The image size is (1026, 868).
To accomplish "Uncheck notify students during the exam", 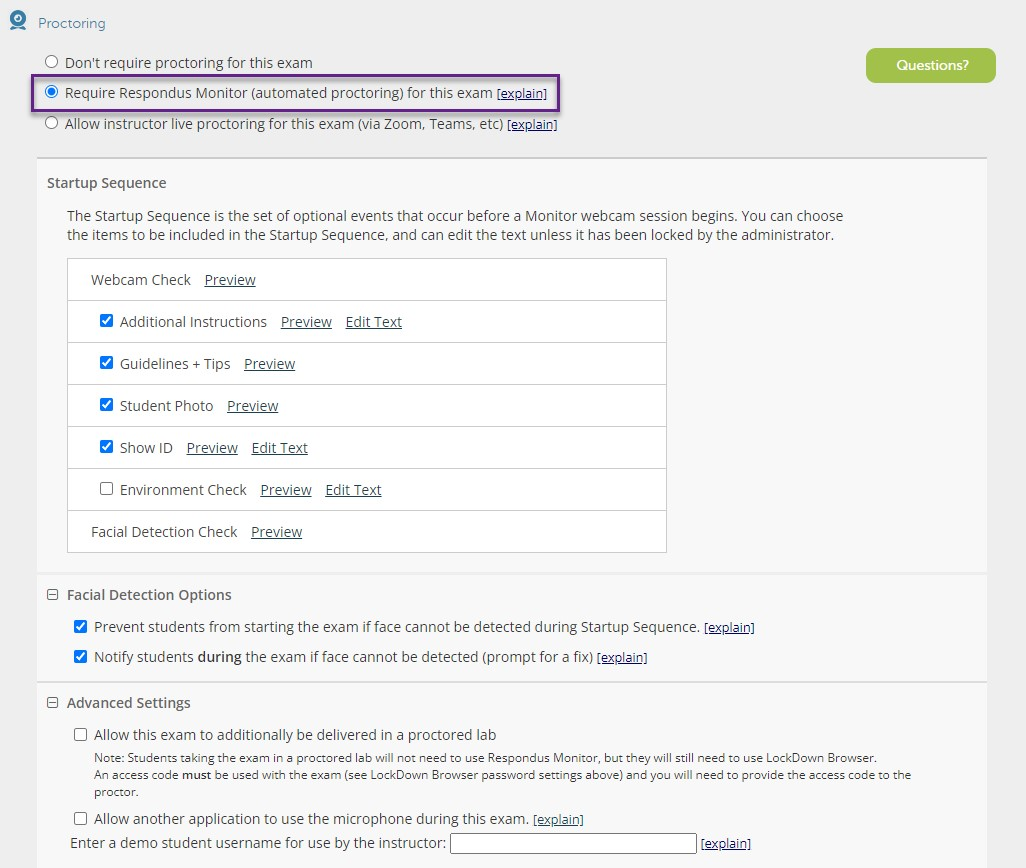I will pos(81,657).
